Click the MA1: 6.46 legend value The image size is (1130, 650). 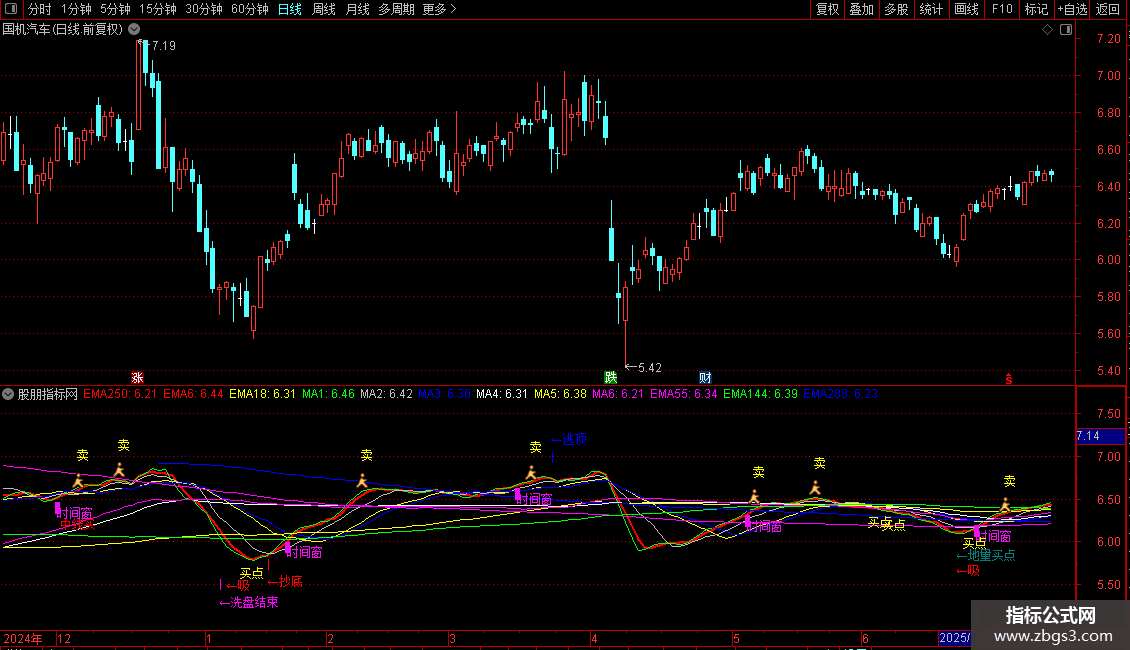328,394
